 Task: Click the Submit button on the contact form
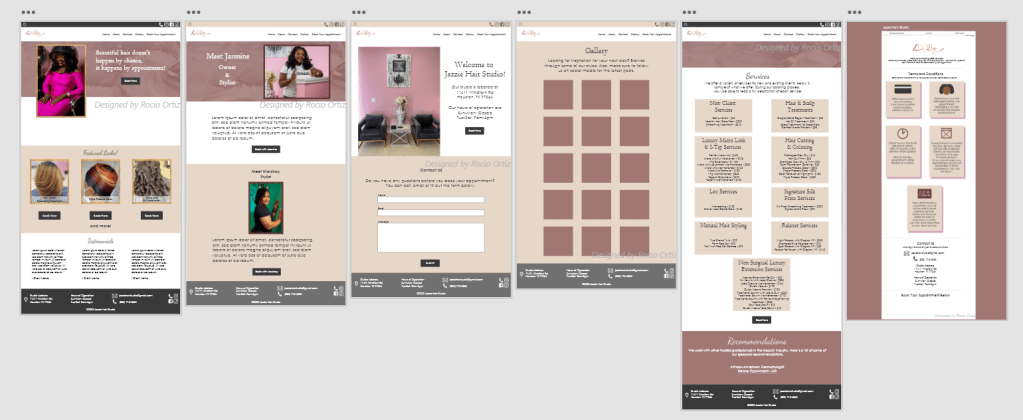click(x=430, y=262)
